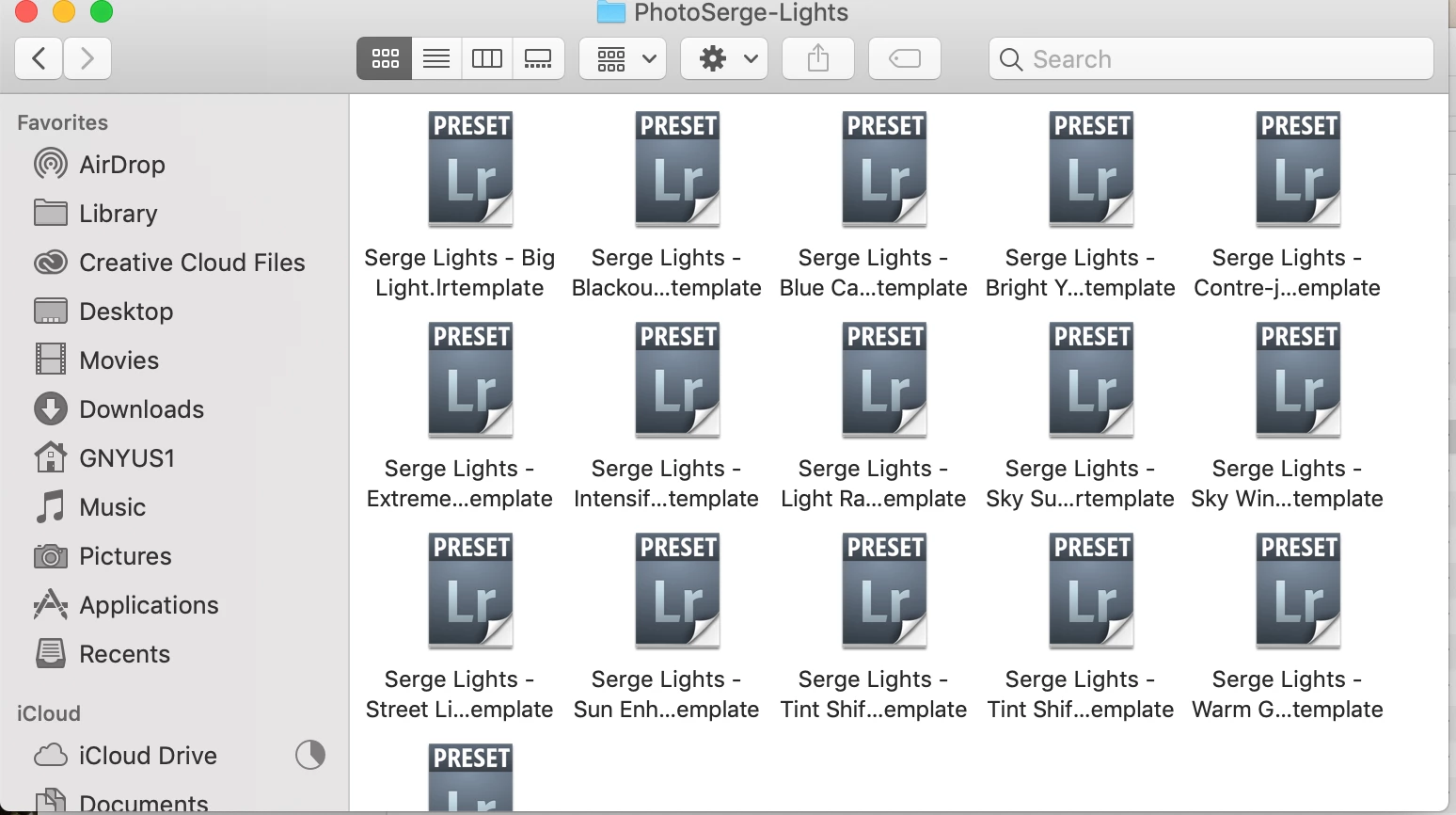Screen dimensions: 1456x815
Task: Go forward to next folder
Action: [87, 58]
